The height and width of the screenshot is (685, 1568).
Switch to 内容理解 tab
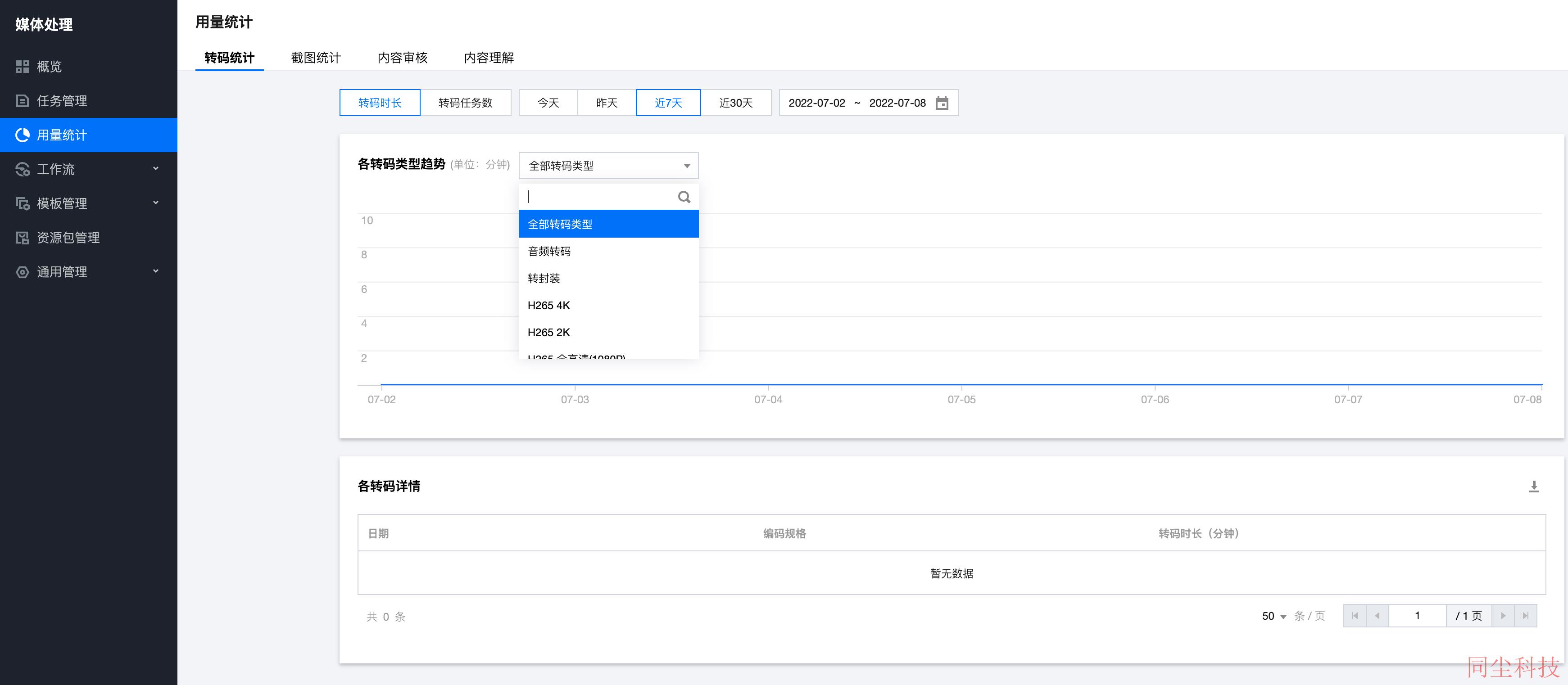pyautogui.click(x=489, y=58)
